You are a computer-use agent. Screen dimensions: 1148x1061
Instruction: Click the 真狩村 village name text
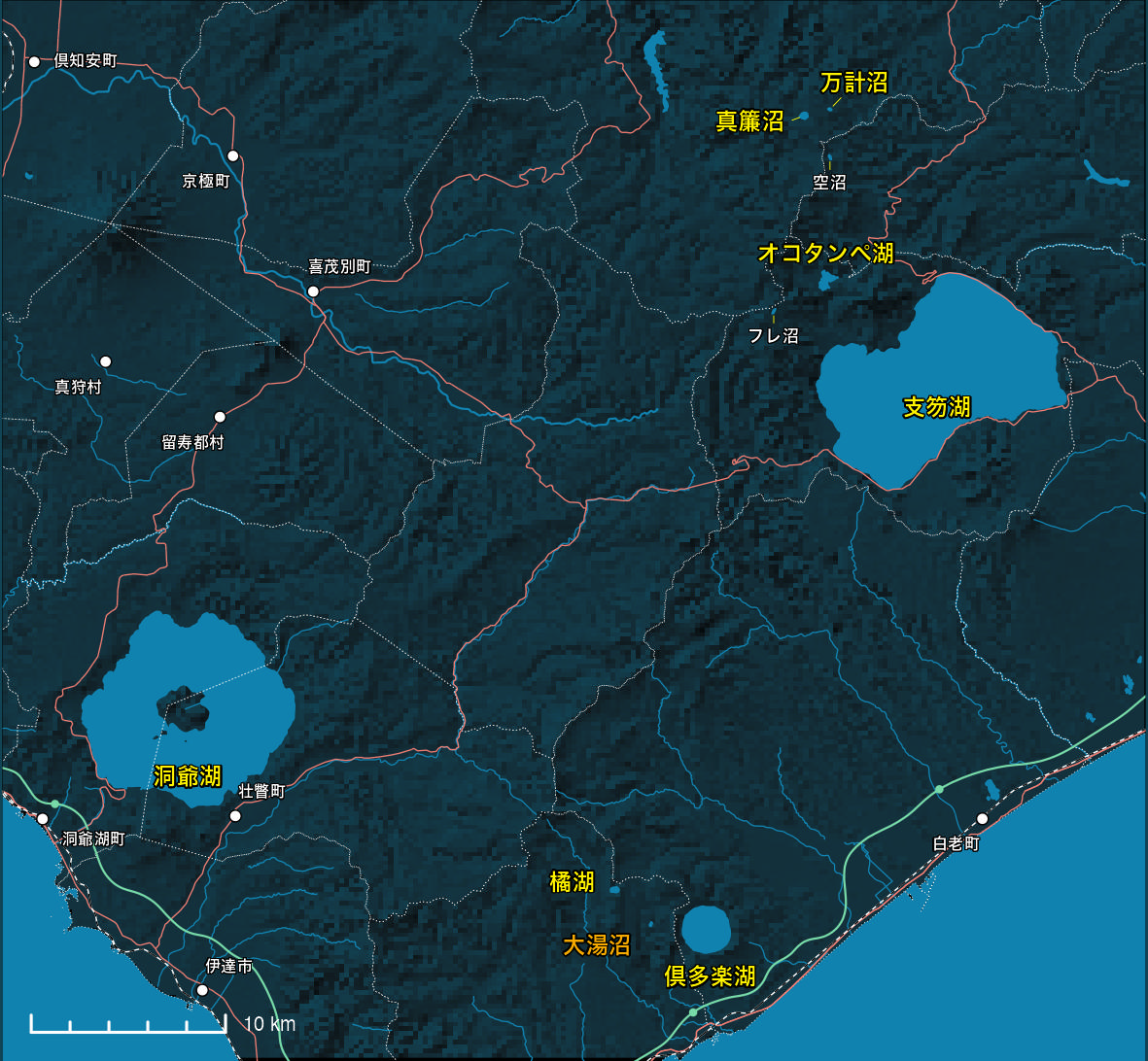79,387
